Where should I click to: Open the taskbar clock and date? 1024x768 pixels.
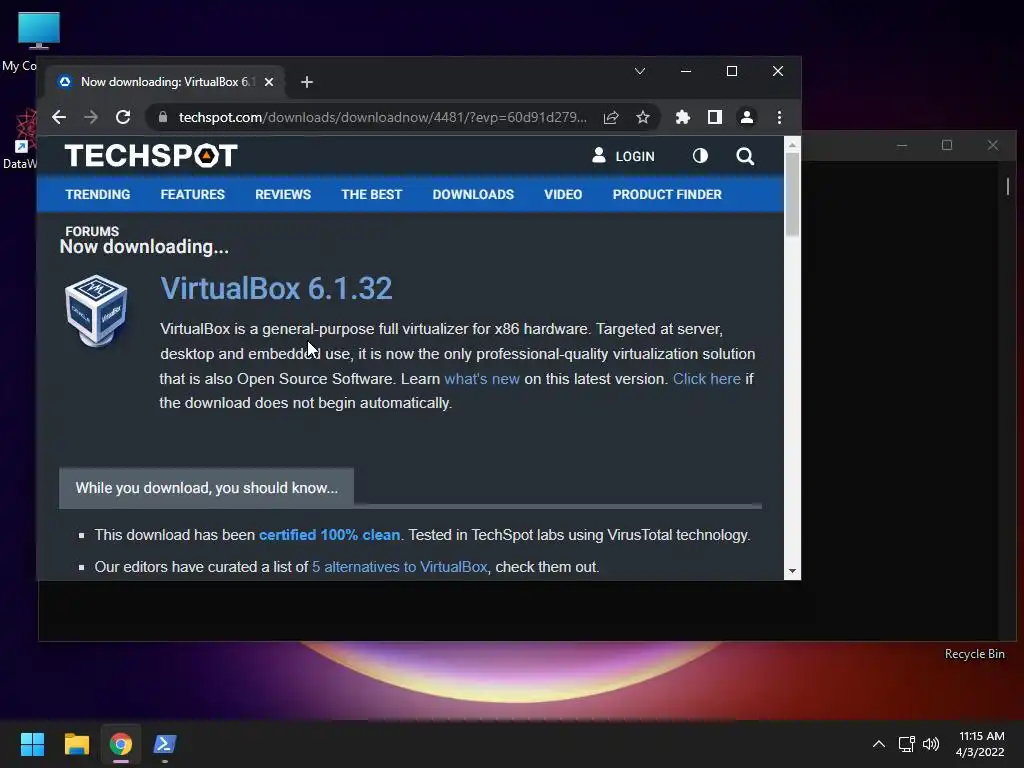[x=980, y=744]
